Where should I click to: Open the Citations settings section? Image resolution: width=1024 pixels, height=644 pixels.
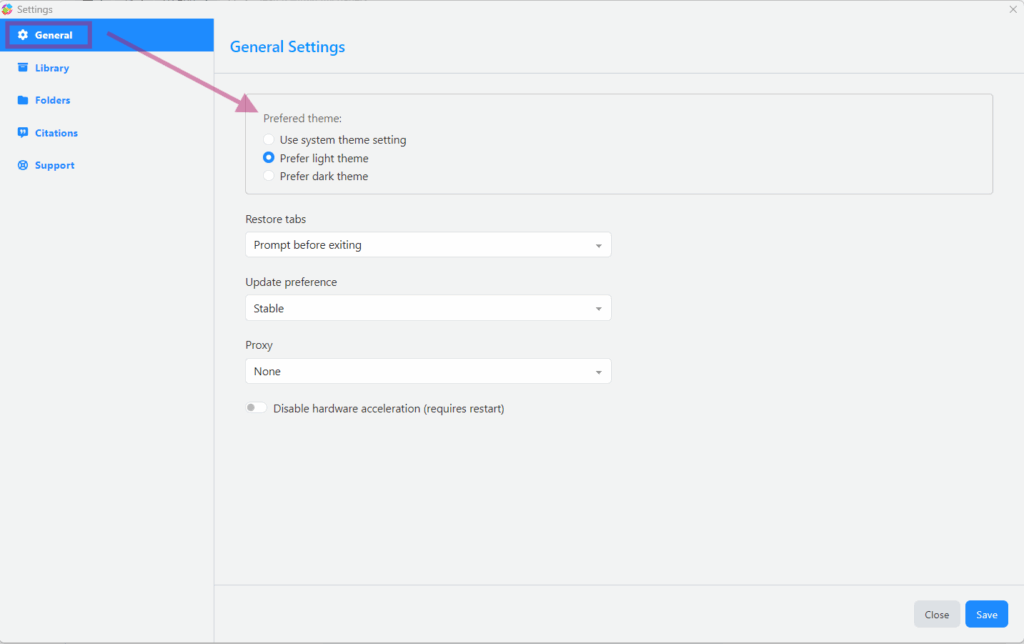click(56, 133)
